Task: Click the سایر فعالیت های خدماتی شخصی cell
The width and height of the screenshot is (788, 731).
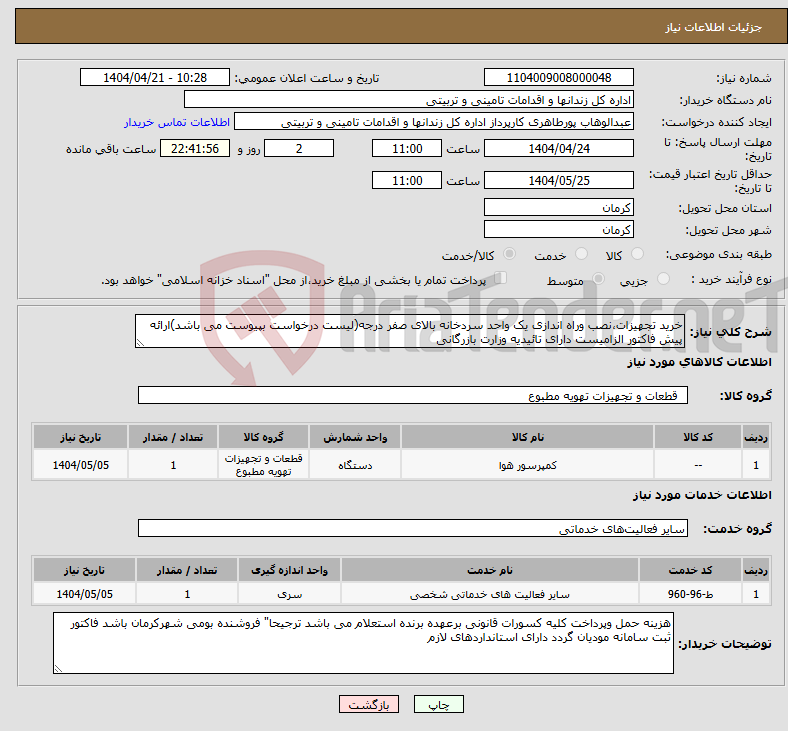Action: pos(490,594)
